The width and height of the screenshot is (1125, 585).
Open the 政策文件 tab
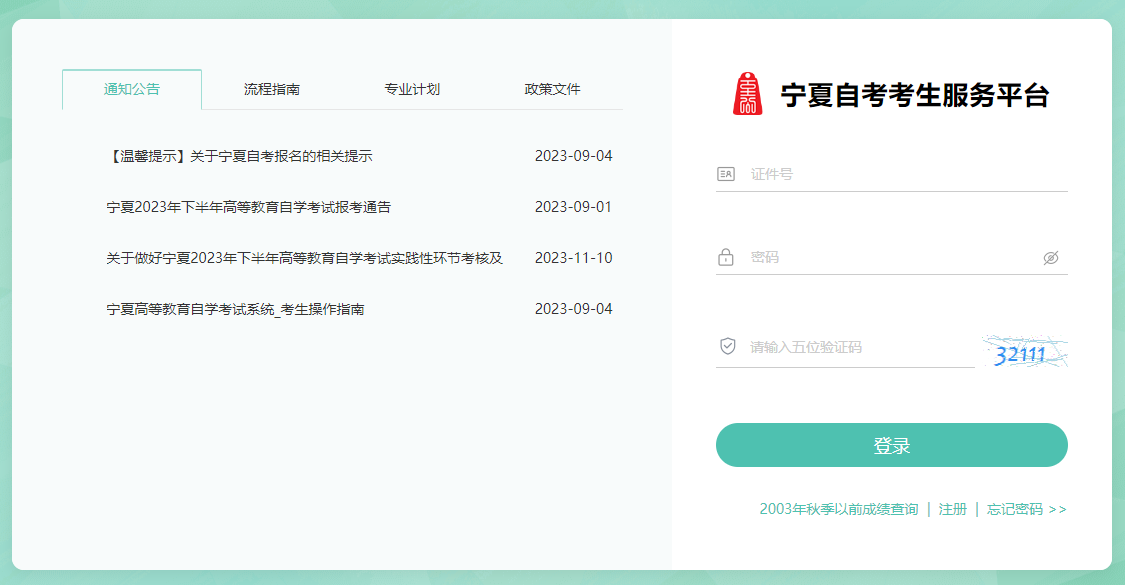(549, 88)
